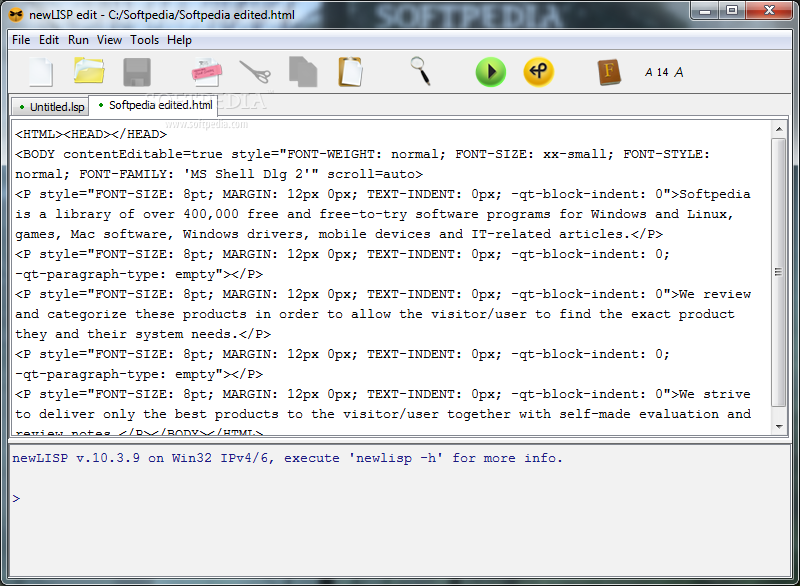800x586 pixels.
Task: Run the script with the green play button
Action: (491, 72)
